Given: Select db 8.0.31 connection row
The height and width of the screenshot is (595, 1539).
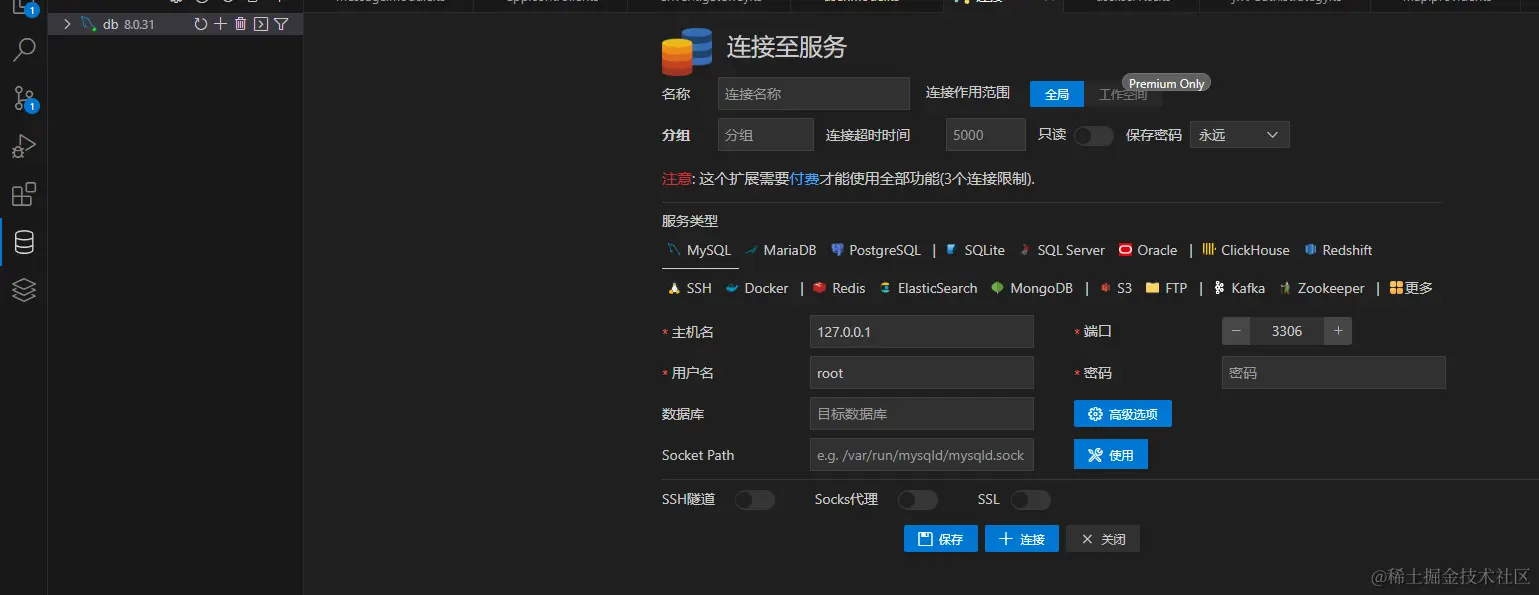Looking at the screenshot, I should [x=176, y=24].
